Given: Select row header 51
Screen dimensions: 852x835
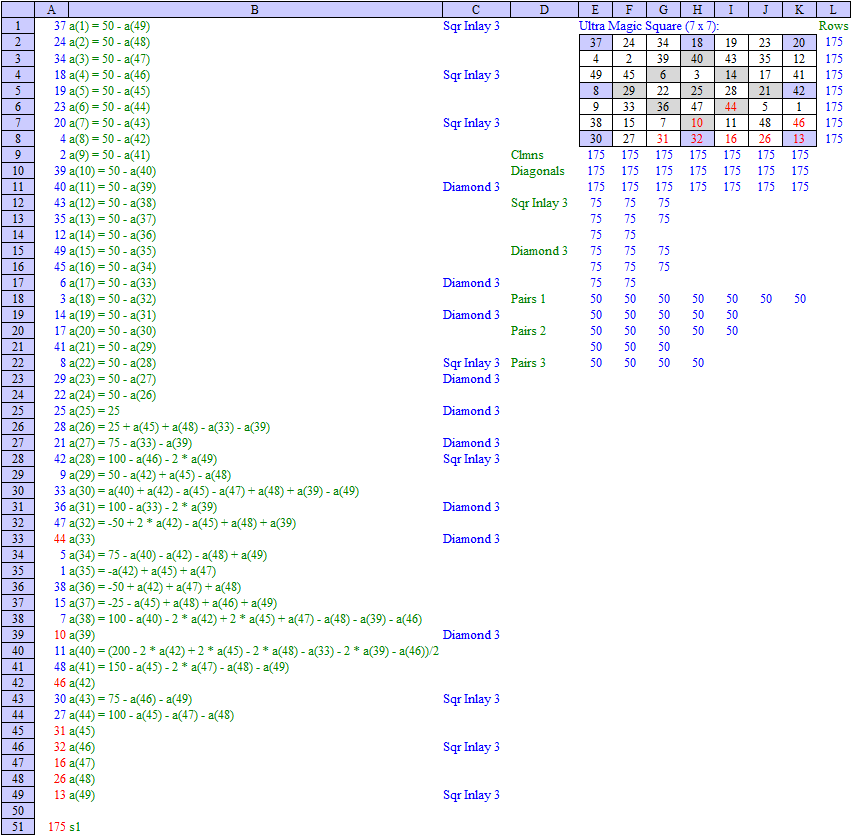Looking at the screenshot, I should [18, 827].
